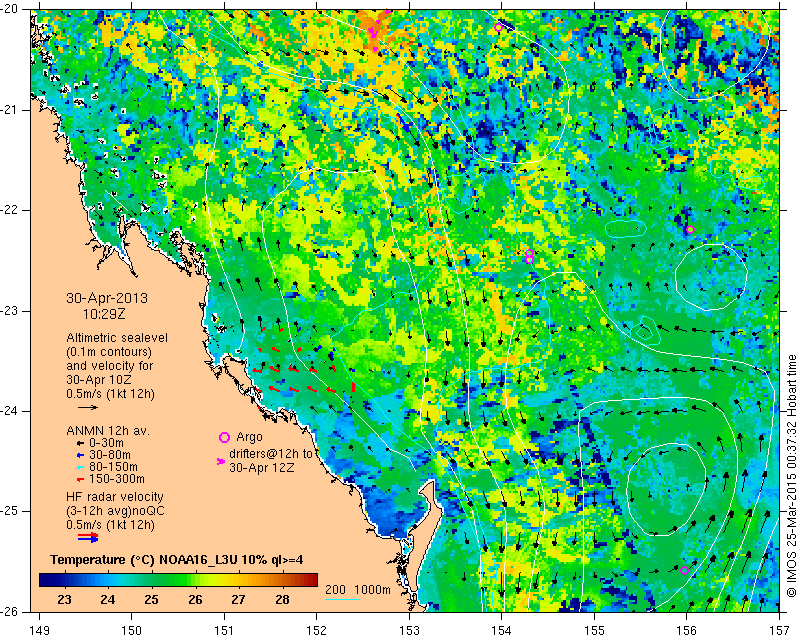Click the '150-300m' depth label
Image resolution: width=800 pixels, height=640 pixels.
tap(117, 479)
